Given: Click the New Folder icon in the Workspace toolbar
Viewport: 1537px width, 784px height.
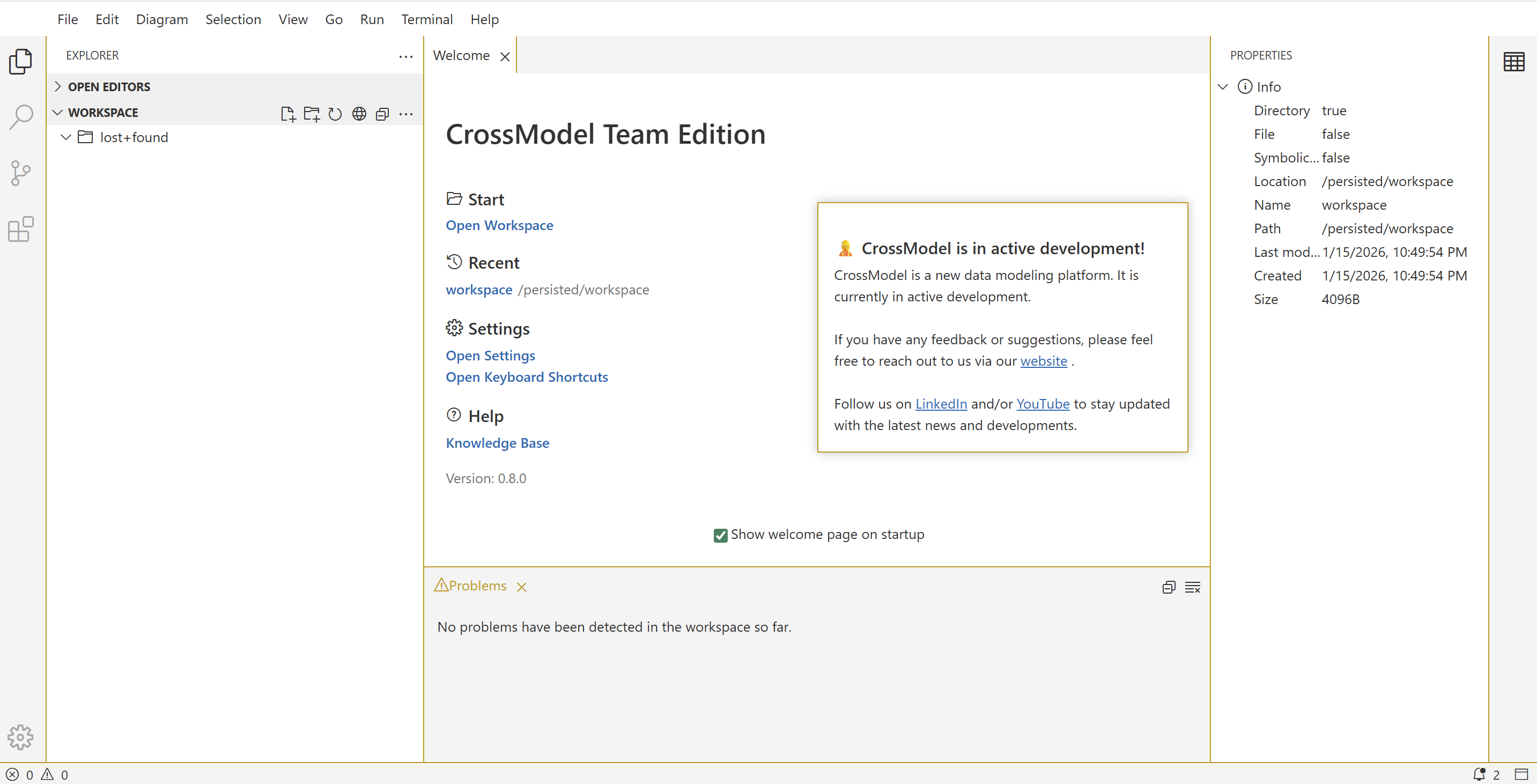Looking at the screenshot, I should tap(312, 113).
